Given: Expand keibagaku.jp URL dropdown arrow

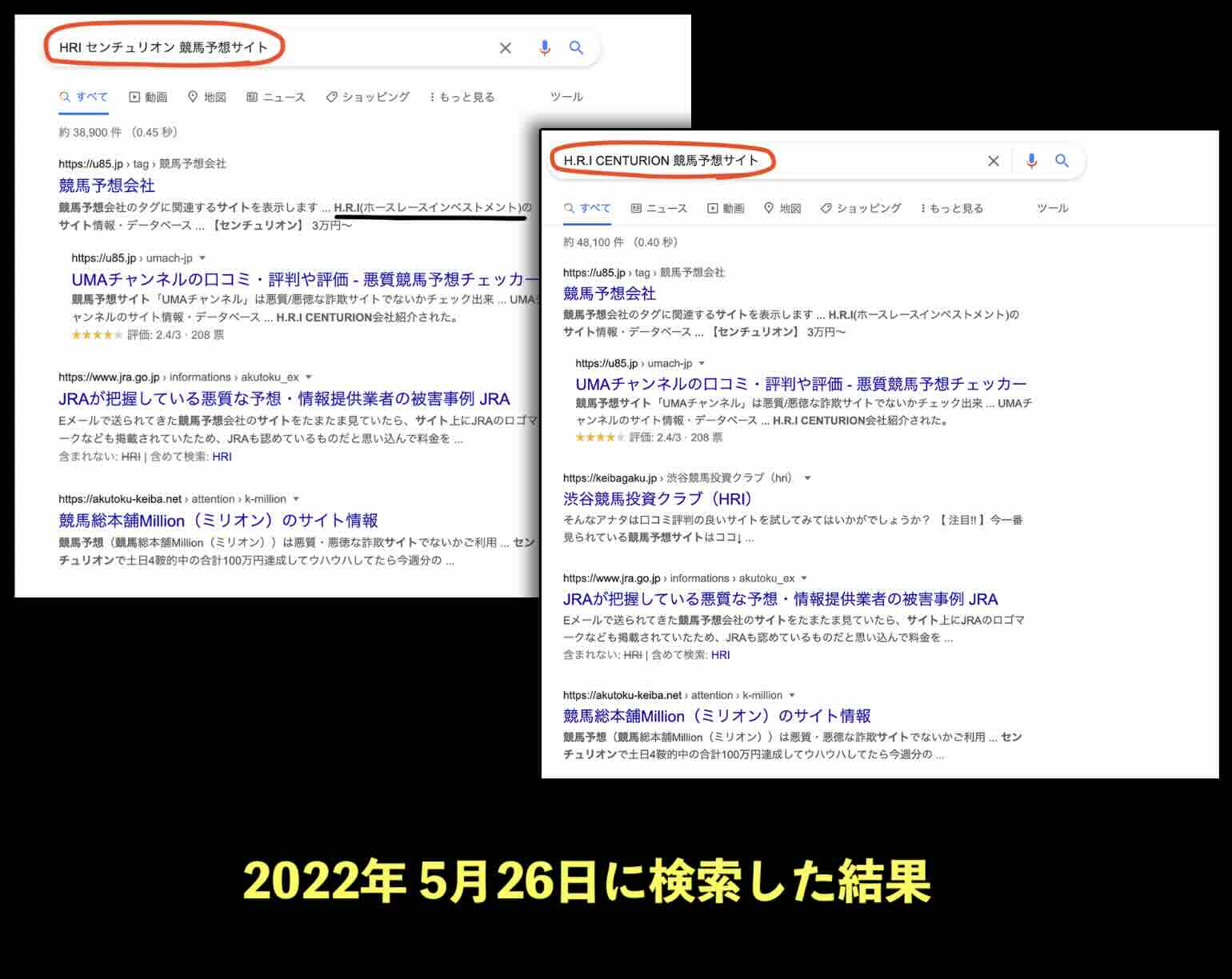Looking at the screenshot, I should coord(807,478).
